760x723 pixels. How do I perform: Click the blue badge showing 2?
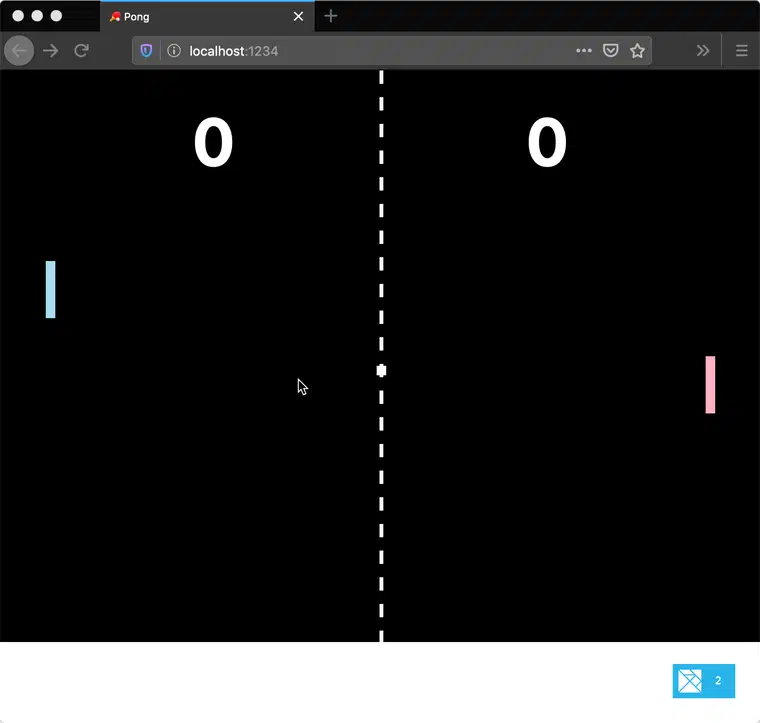pyautogui.click(x=704, y=681)
